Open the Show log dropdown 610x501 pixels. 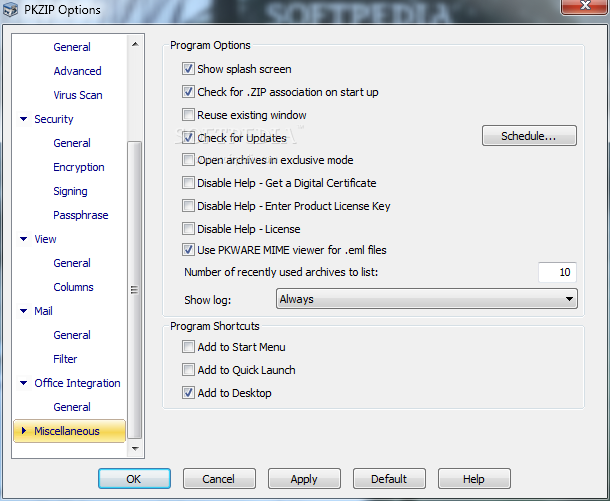coord(426,299)
